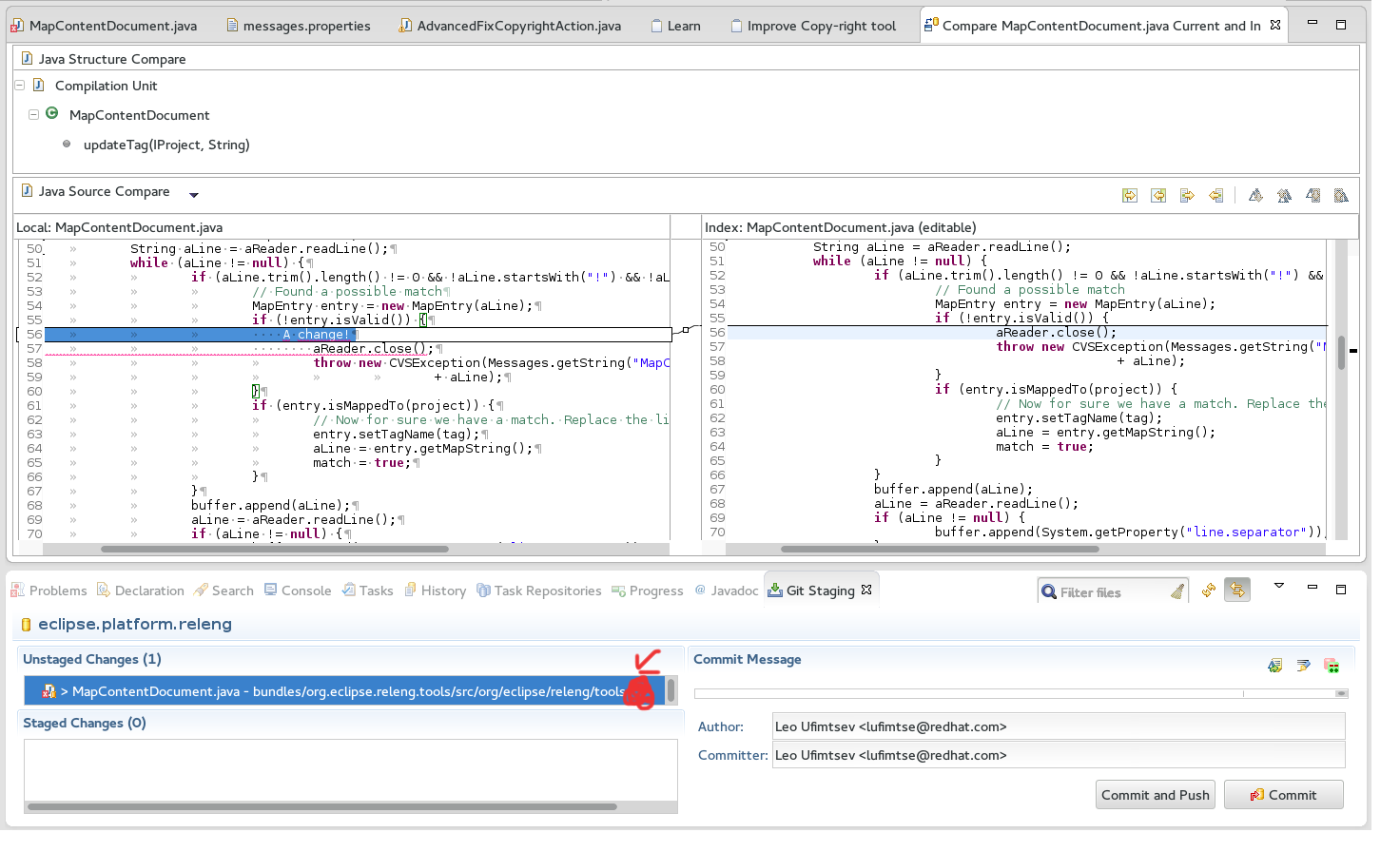1400x852 pixels.
Task: Clear the Filter files box with broom icon
Action: pos(1177,591)
